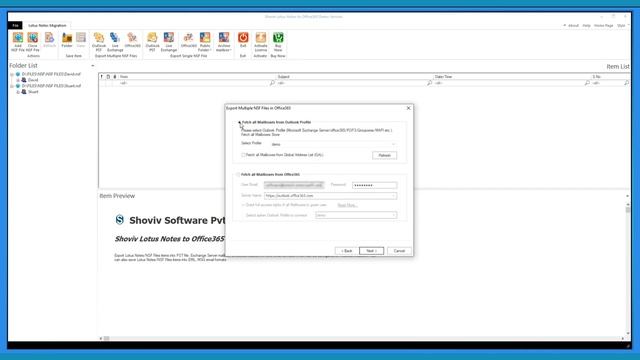Click the From column header

click(198, 77)
